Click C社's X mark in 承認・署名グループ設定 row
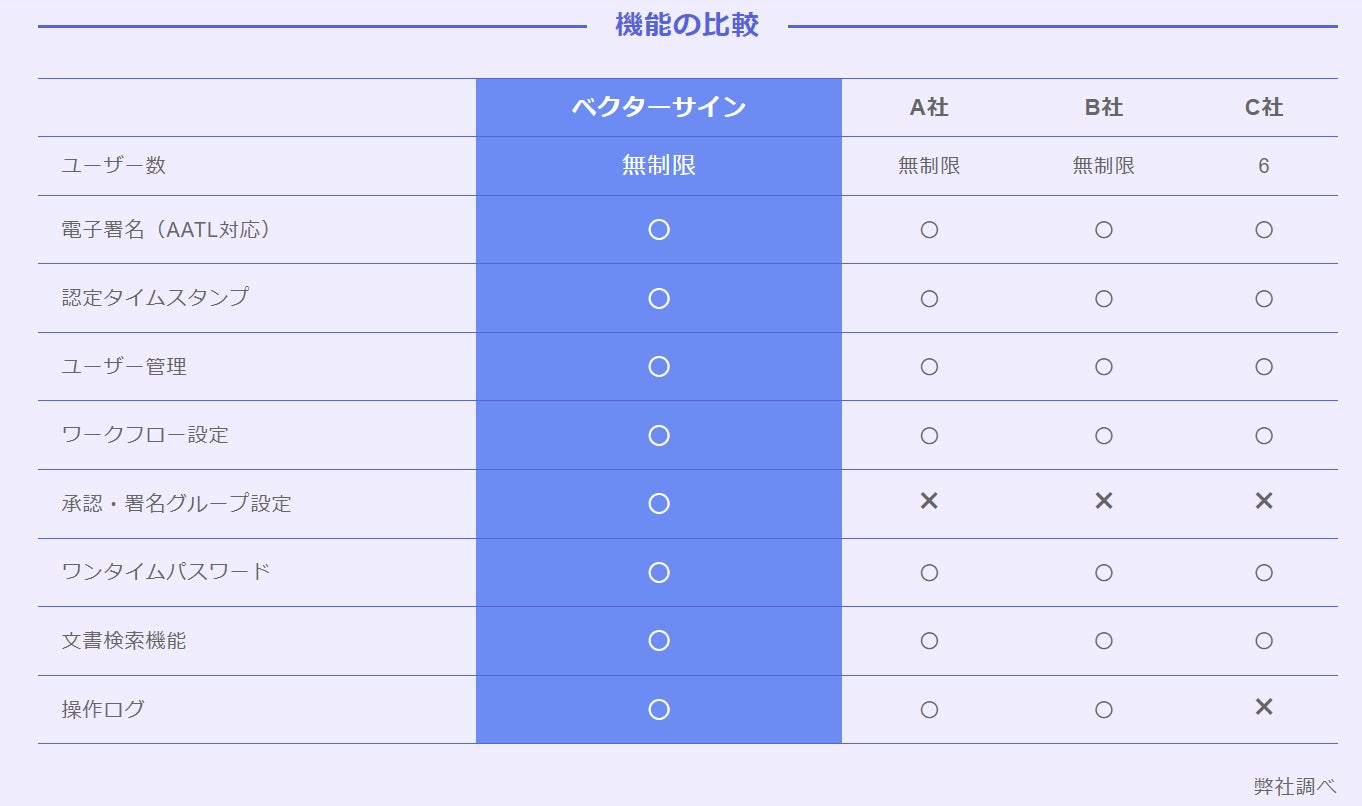 coord(1264,501)
